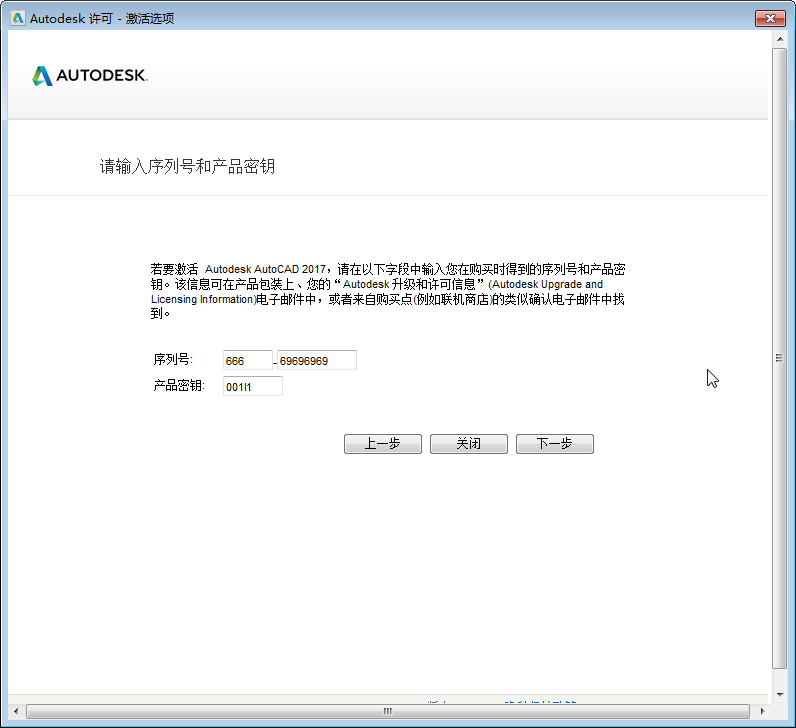Viewport: 796px width, 728px height.
Task: Focus the serial number prefix field 666
Action: [248, 360]
